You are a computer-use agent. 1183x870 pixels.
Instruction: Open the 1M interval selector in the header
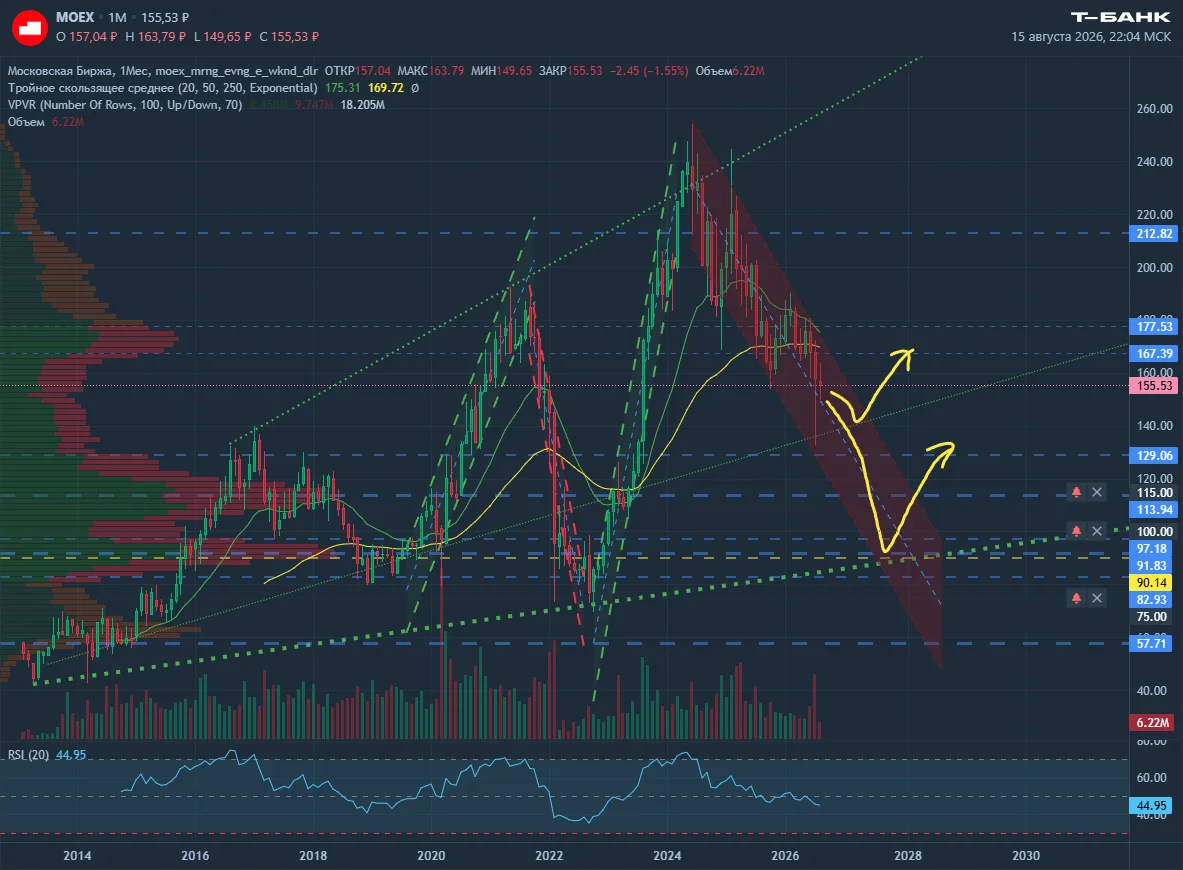117,17
